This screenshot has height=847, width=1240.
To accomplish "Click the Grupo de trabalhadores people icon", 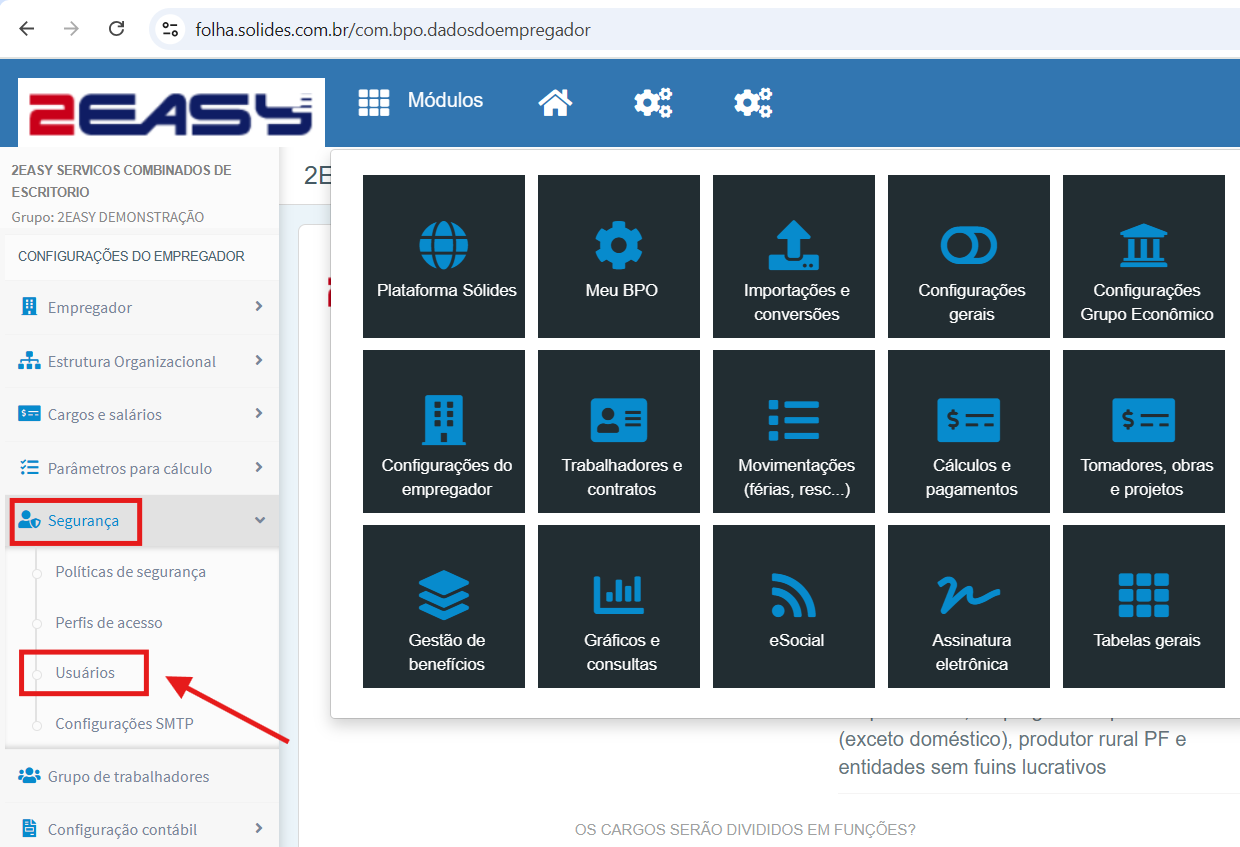I will [29, 776].
